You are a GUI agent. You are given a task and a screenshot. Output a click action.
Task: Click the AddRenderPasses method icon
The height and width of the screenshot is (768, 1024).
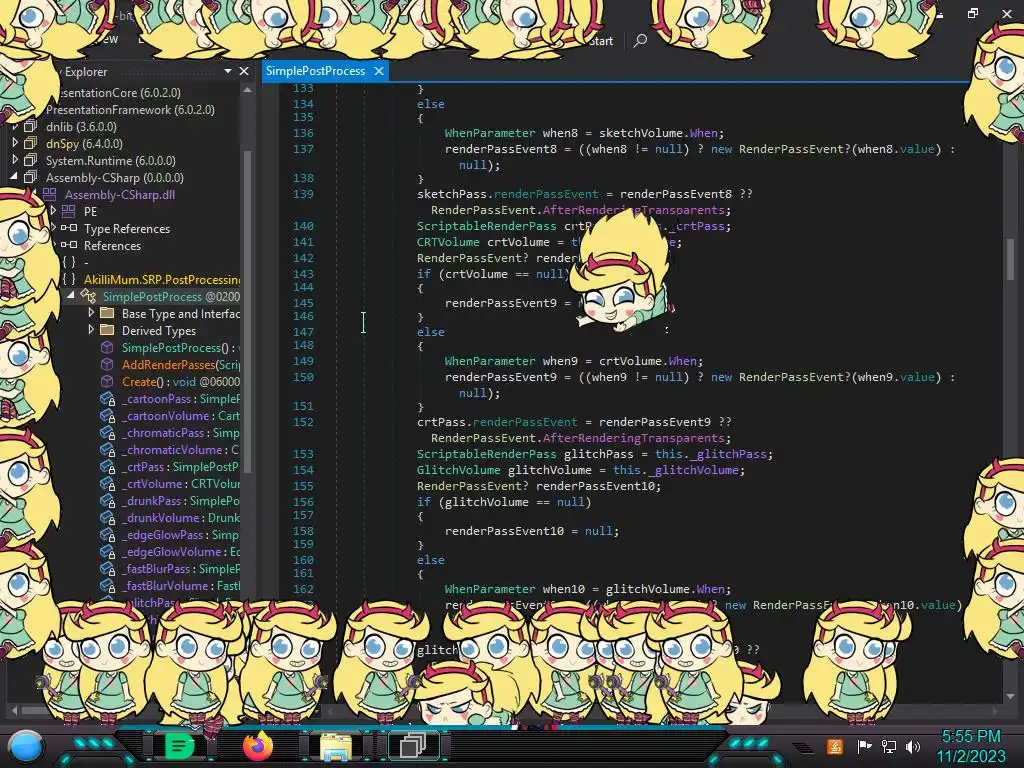click(x=107, y=364)
